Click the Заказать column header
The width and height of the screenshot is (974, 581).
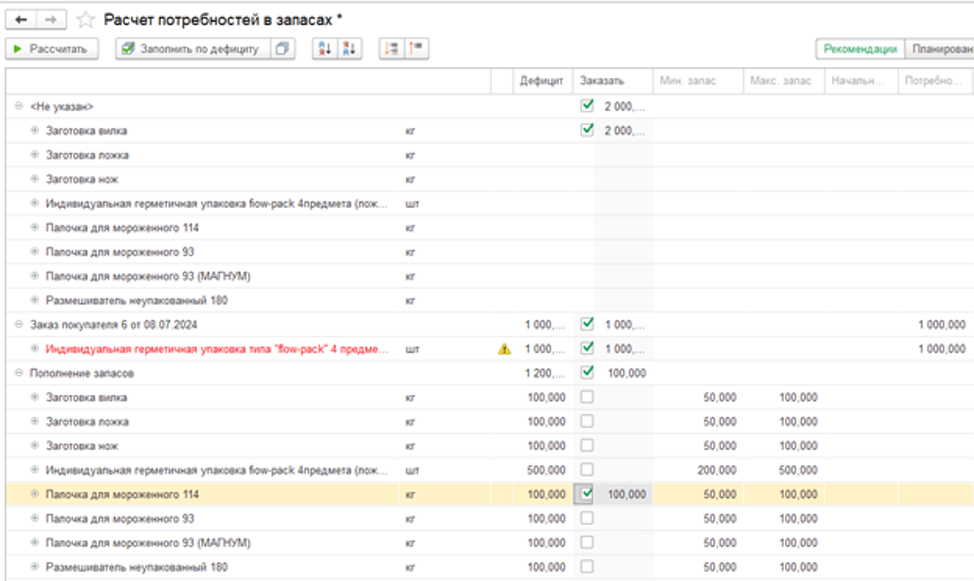tap(612, 81)
